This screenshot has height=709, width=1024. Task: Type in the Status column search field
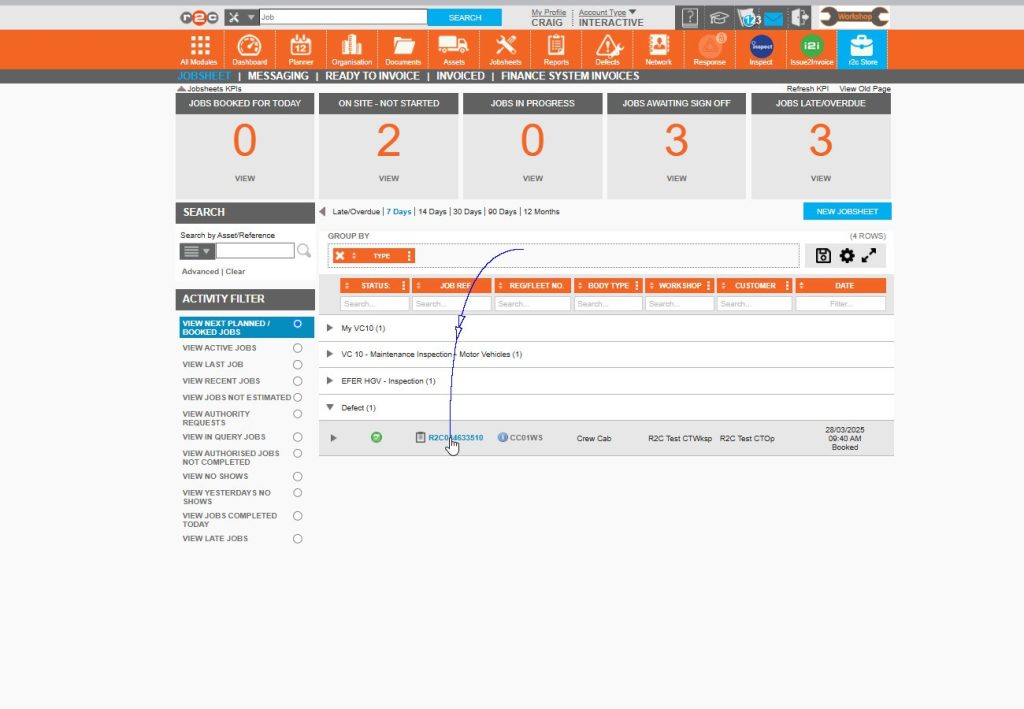point(373,302)
